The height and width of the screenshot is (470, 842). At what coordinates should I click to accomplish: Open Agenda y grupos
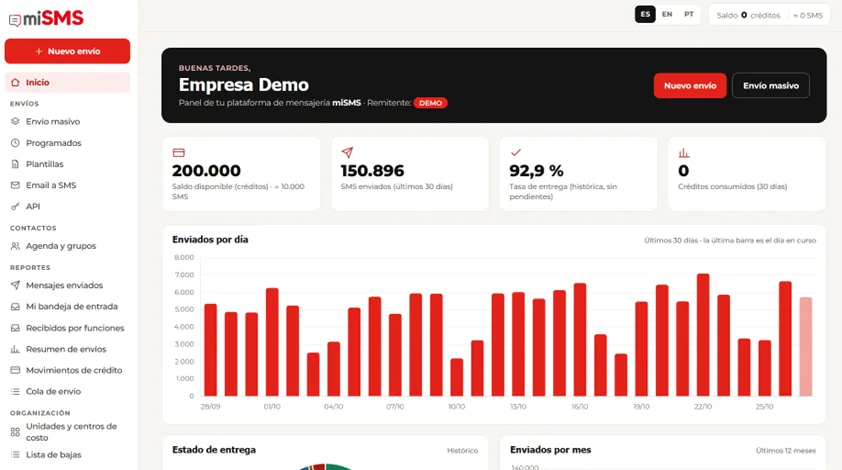pos(67,246)
